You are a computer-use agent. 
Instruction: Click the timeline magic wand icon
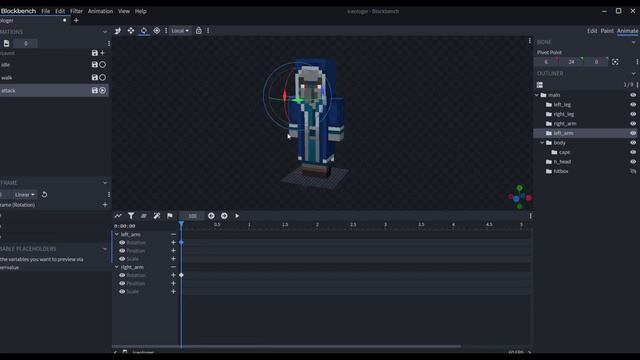[157, 216]
